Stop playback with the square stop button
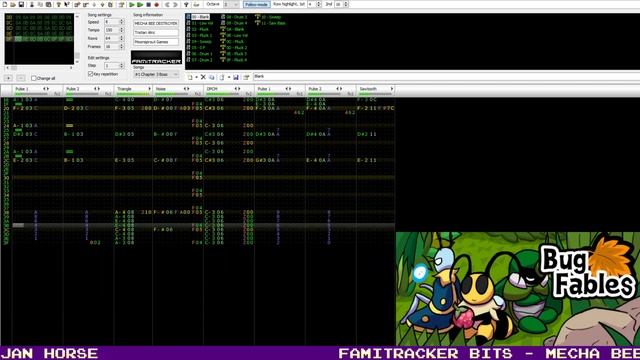 149,4
